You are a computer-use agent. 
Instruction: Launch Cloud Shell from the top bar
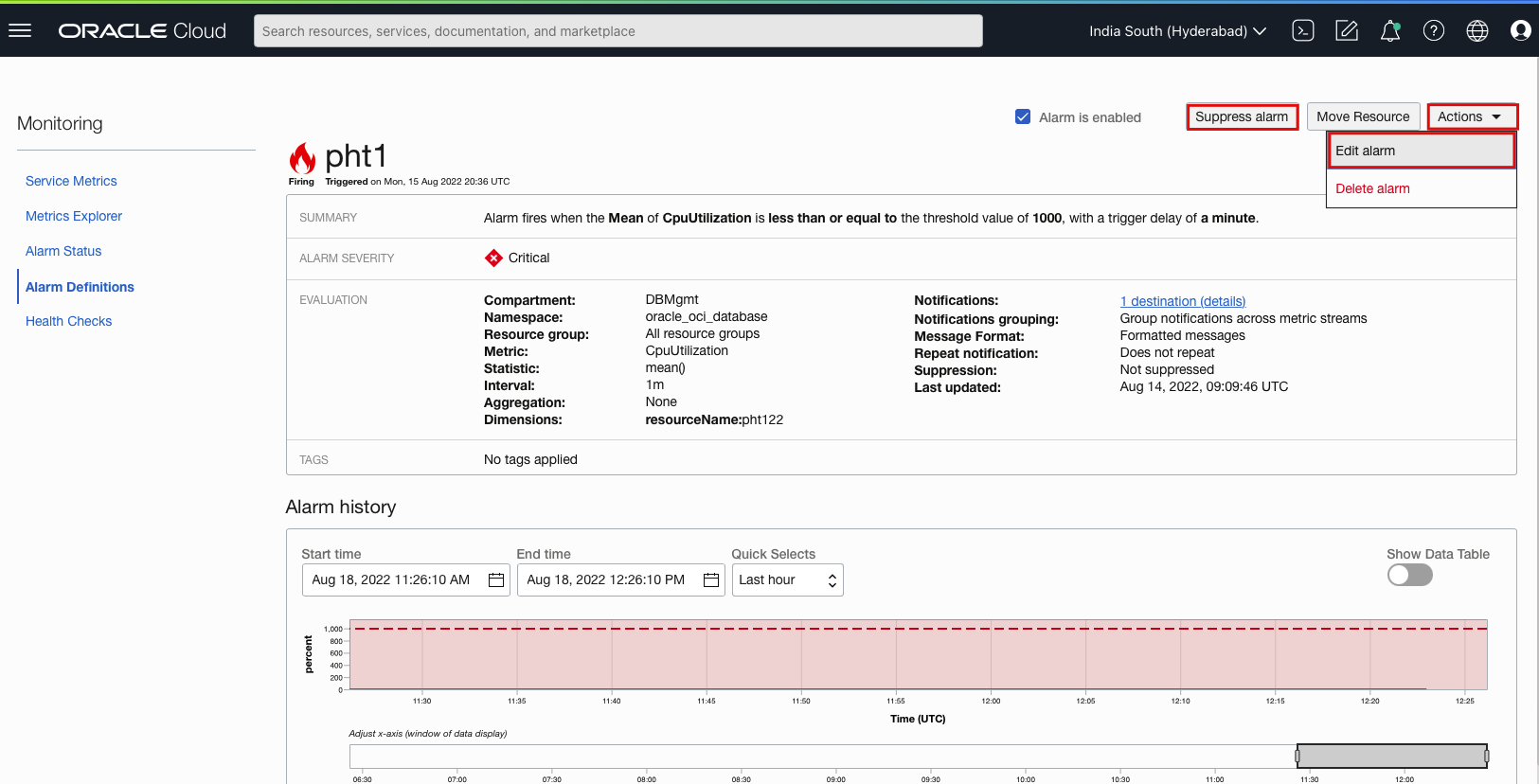click(x=1303, y=30)
